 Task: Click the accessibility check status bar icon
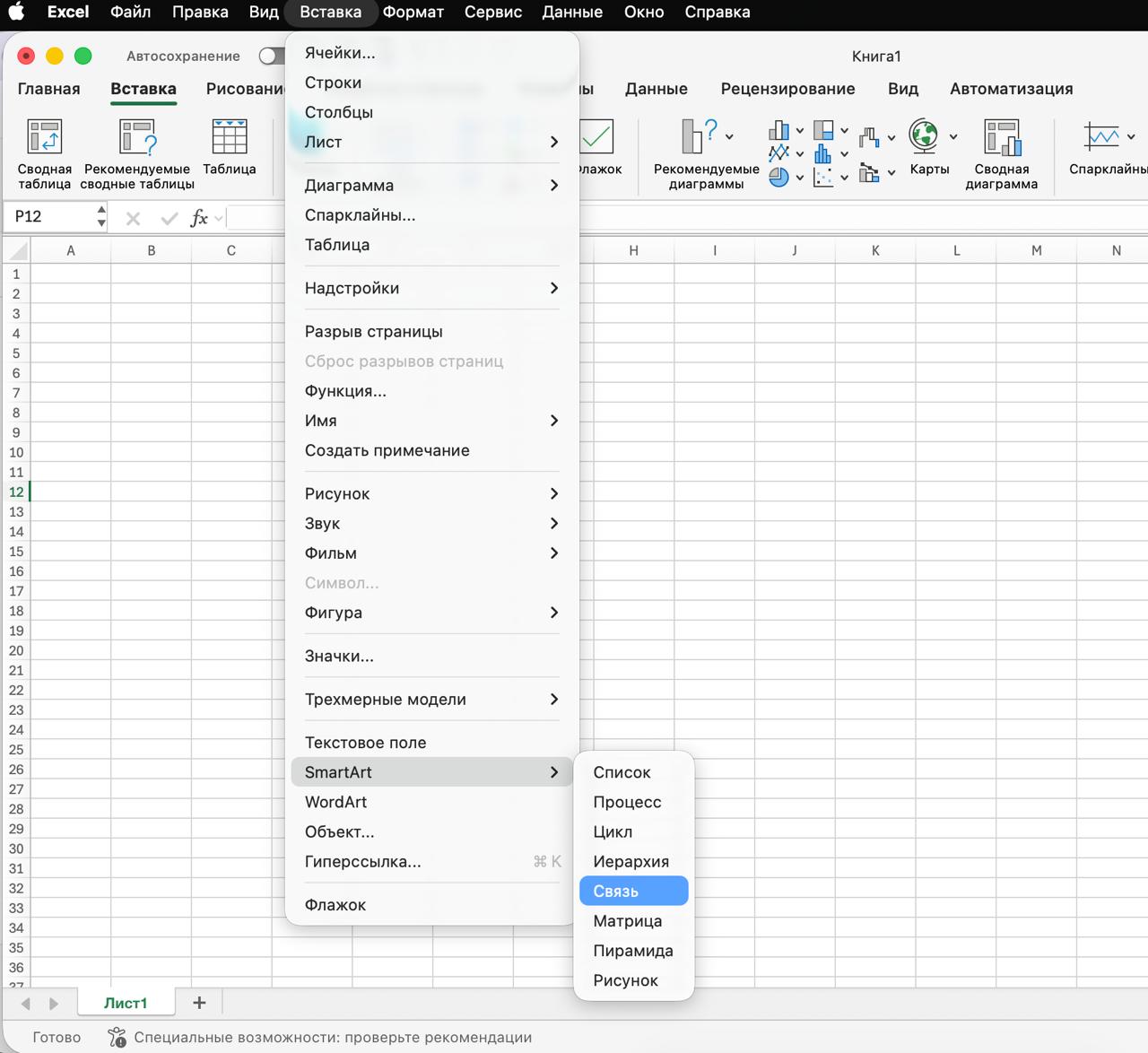[117, 1038]
